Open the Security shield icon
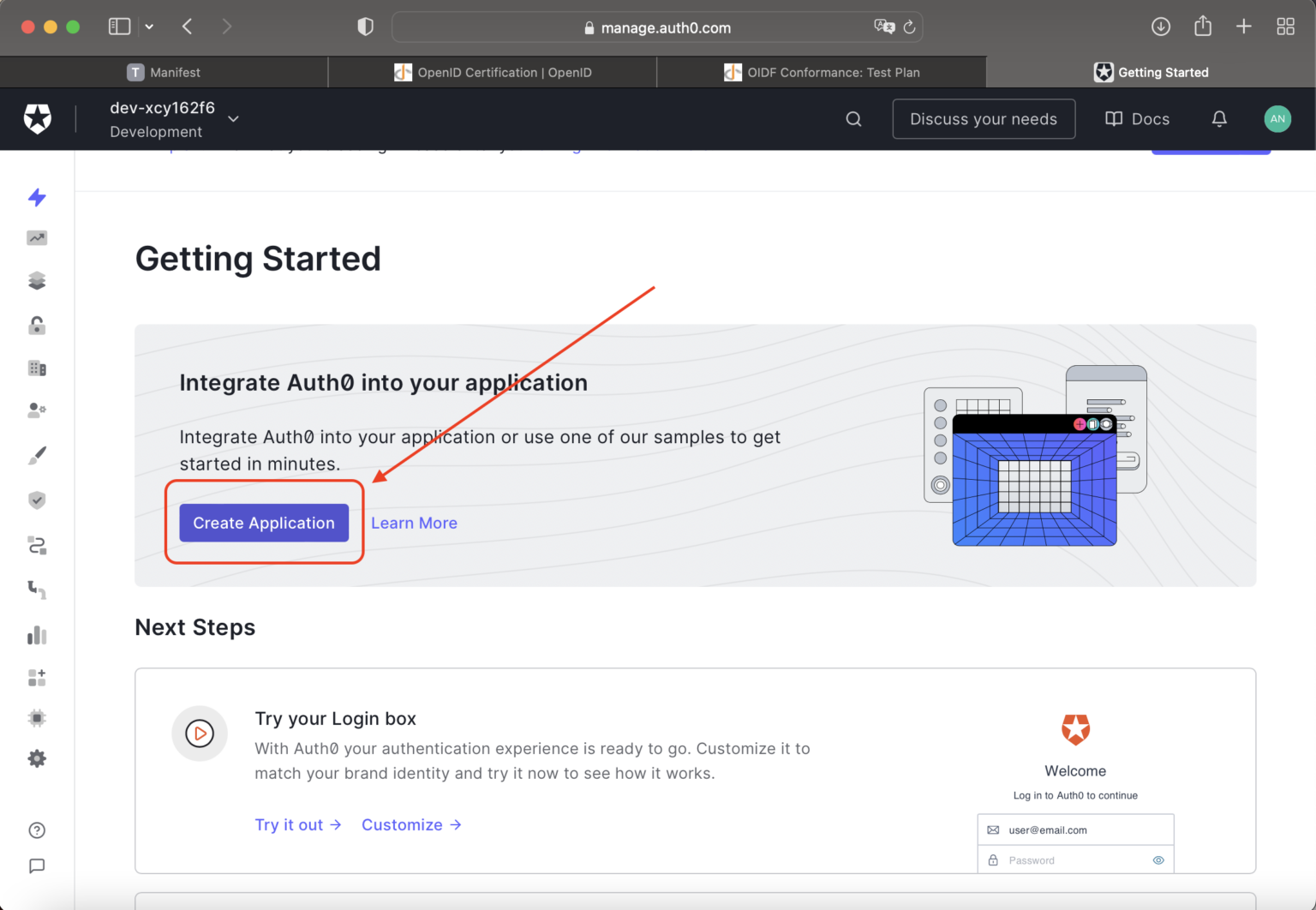 coord(37,500)
